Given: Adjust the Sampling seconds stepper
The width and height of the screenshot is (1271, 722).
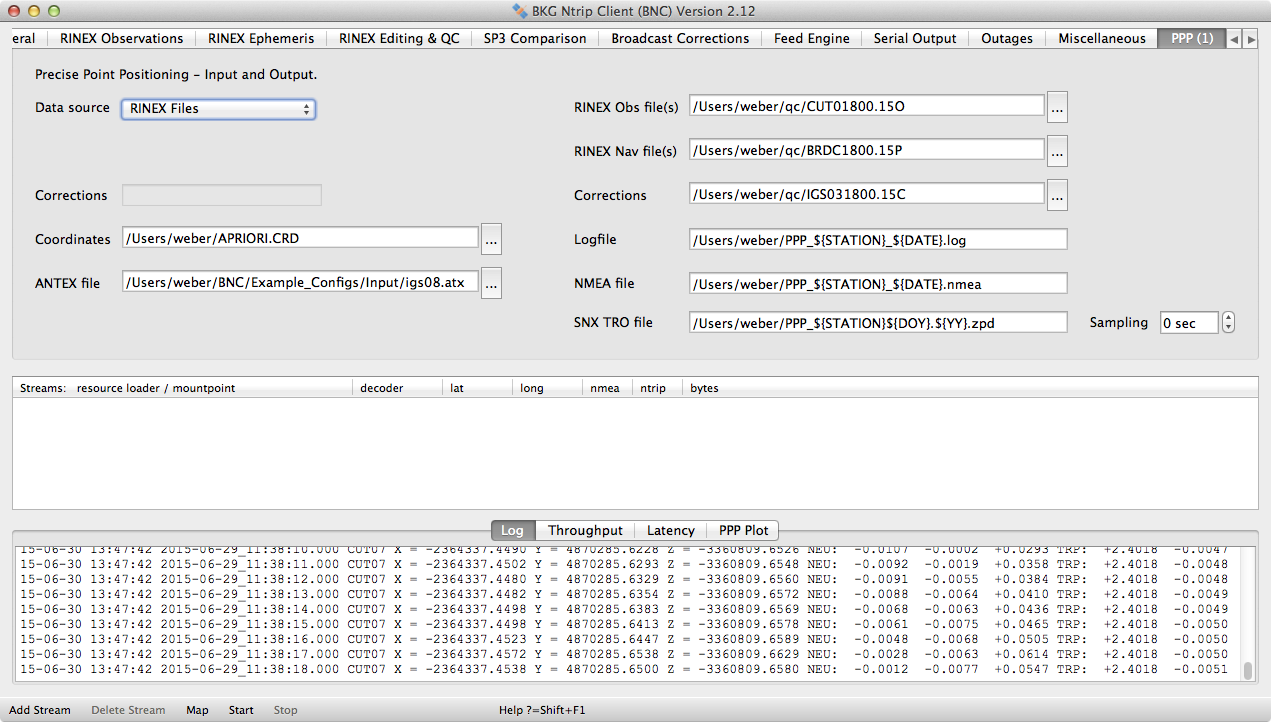Looking at the screenshot, I should (x=1229, y=323).
